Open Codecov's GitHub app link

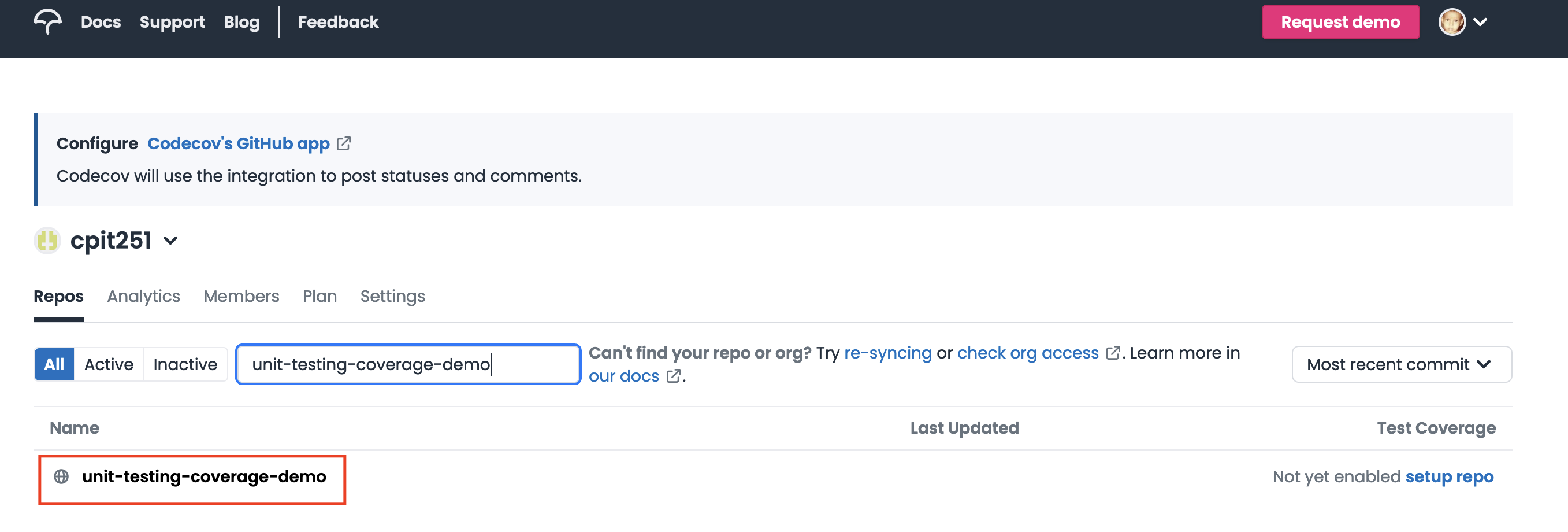coord(239,143)
